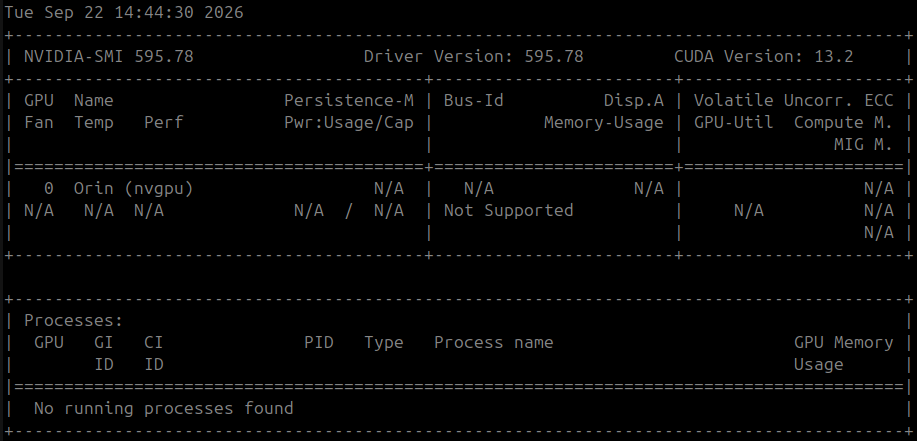Click the Orin (nvgpu) GPU name
Viewport: 917px width, 441px height.
point(133,189)
